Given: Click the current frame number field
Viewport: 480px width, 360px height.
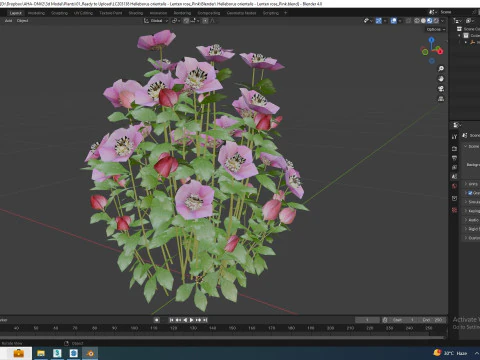Looking at the screenshot, I should pos(367,320).
